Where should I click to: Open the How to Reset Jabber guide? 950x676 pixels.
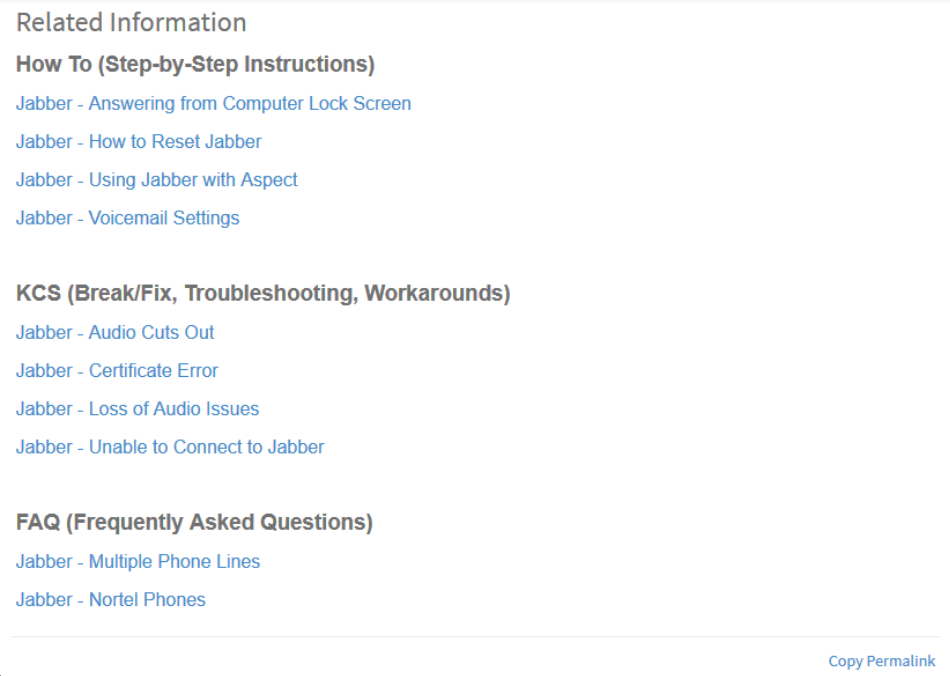138,142
